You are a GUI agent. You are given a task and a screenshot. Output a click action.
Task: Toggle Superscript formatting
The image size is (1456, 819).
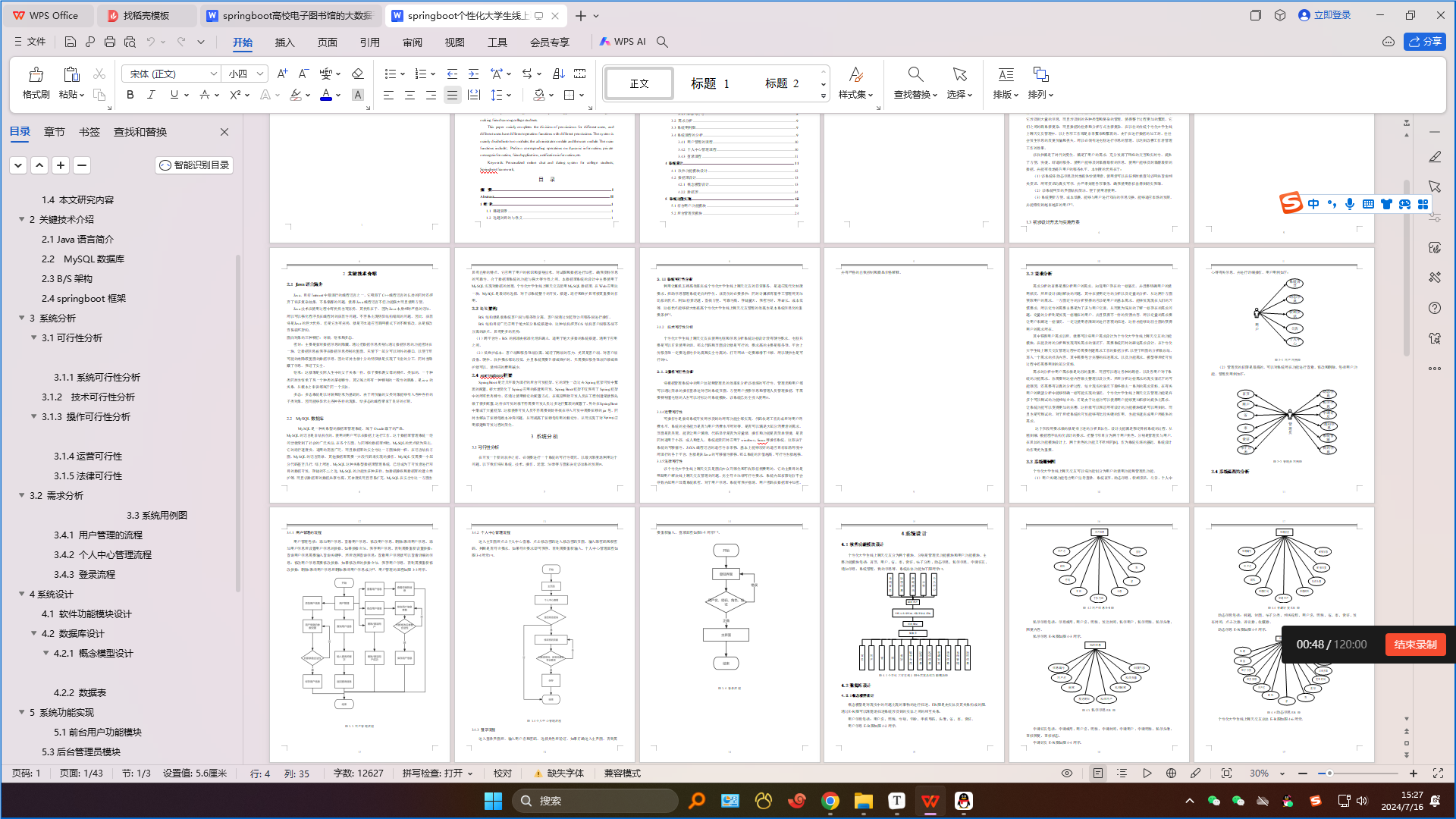(235, 95)
